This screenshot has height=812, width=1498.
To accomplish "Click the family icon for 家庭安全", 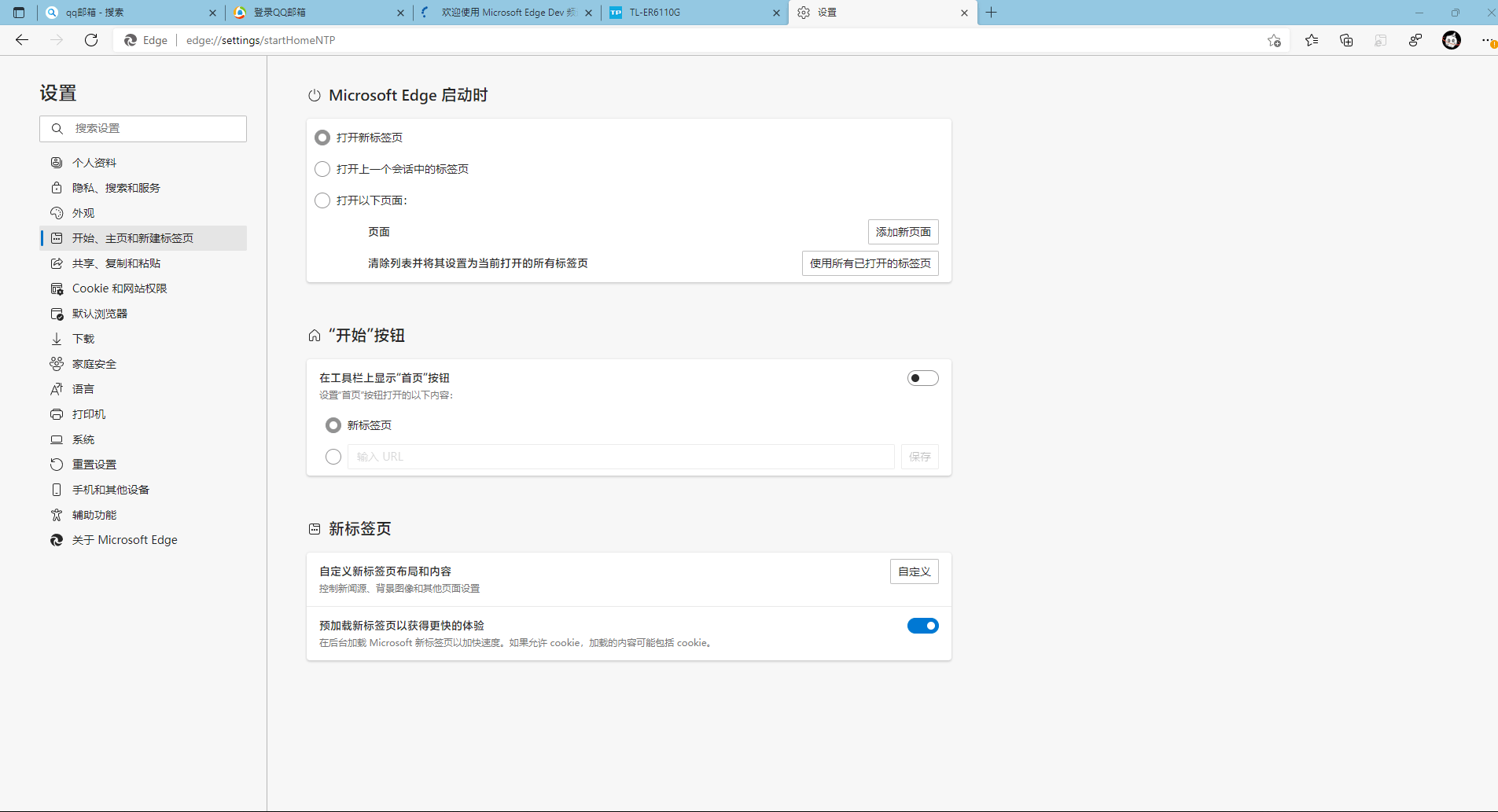I will tap(57, 364).
